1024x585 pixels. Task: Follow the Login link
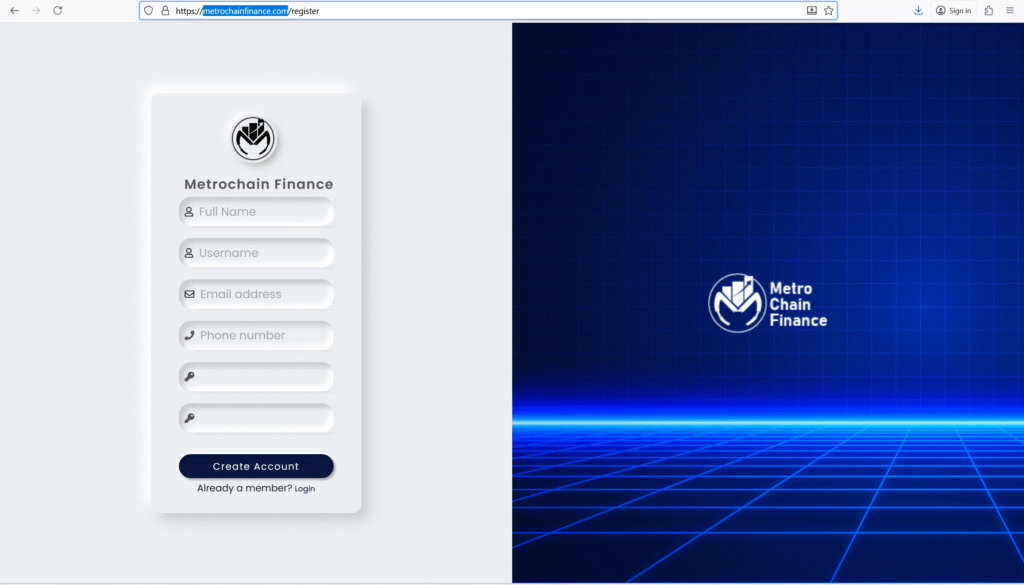click(x=305, y=489)
